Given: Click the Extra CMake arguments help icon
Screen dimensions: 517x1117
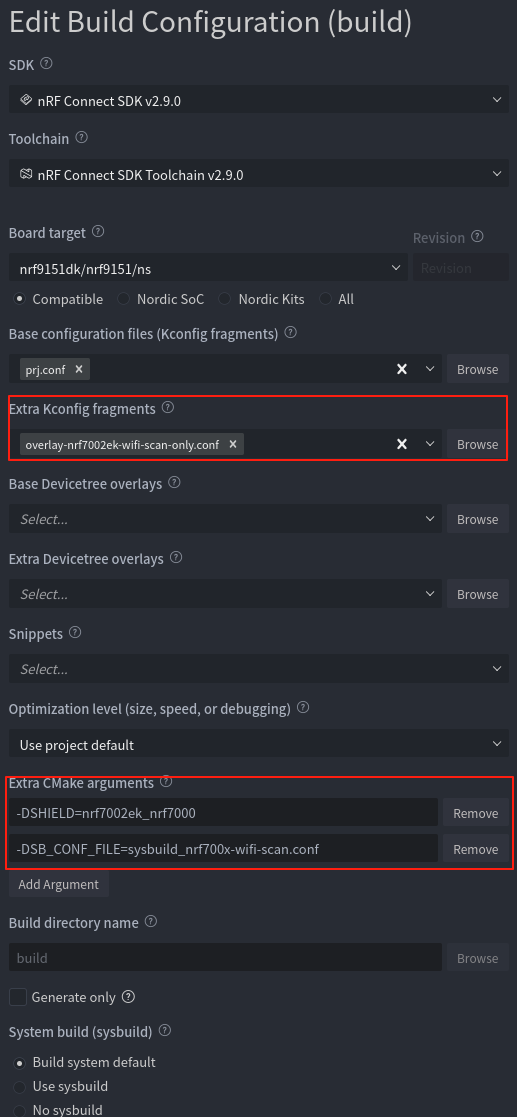Looking at the screenshot, I should (166, 781).
